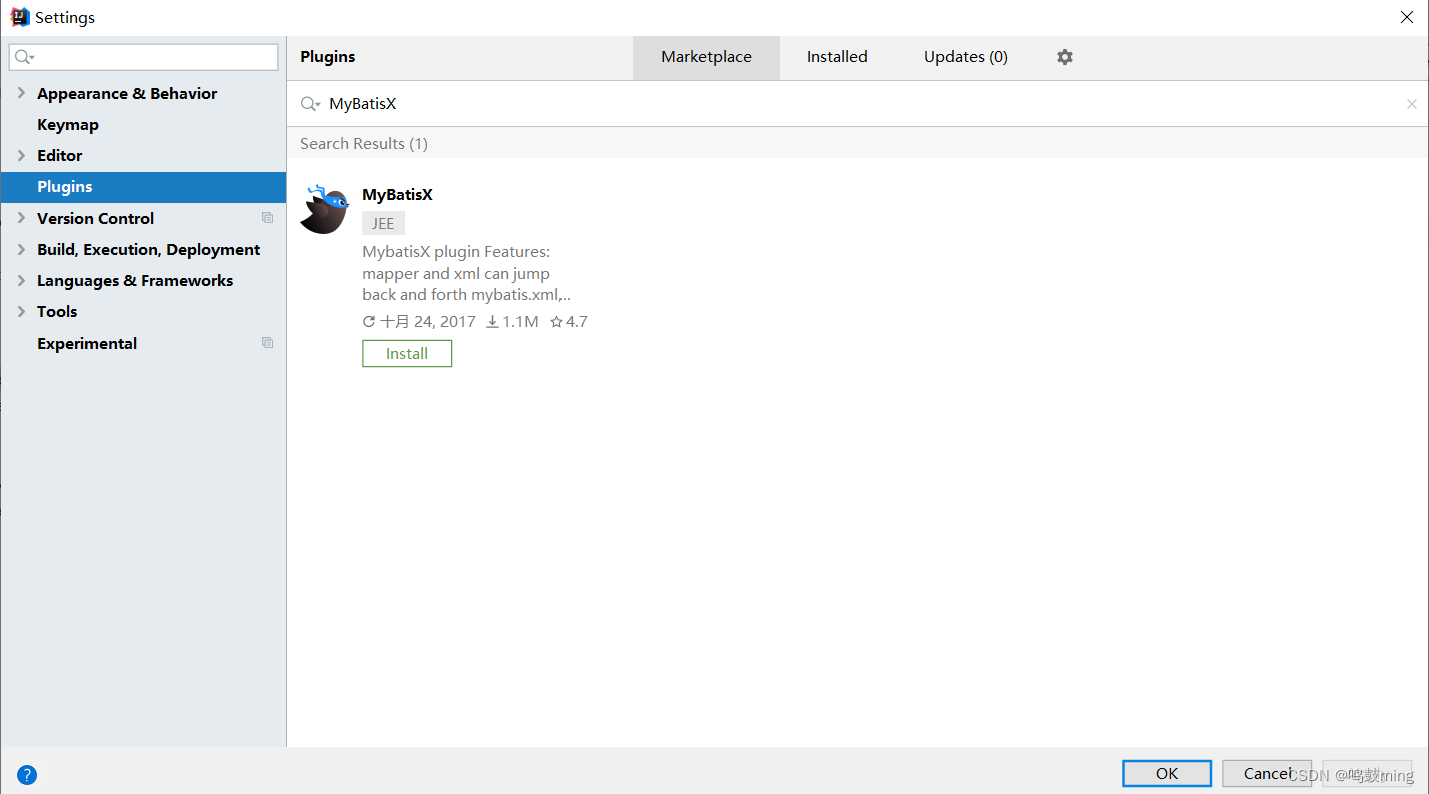Image resolution: width=1429 pixels, height=794 pixels.
Task: Expand Languages & Frameworks section
Action: (21, 280)
